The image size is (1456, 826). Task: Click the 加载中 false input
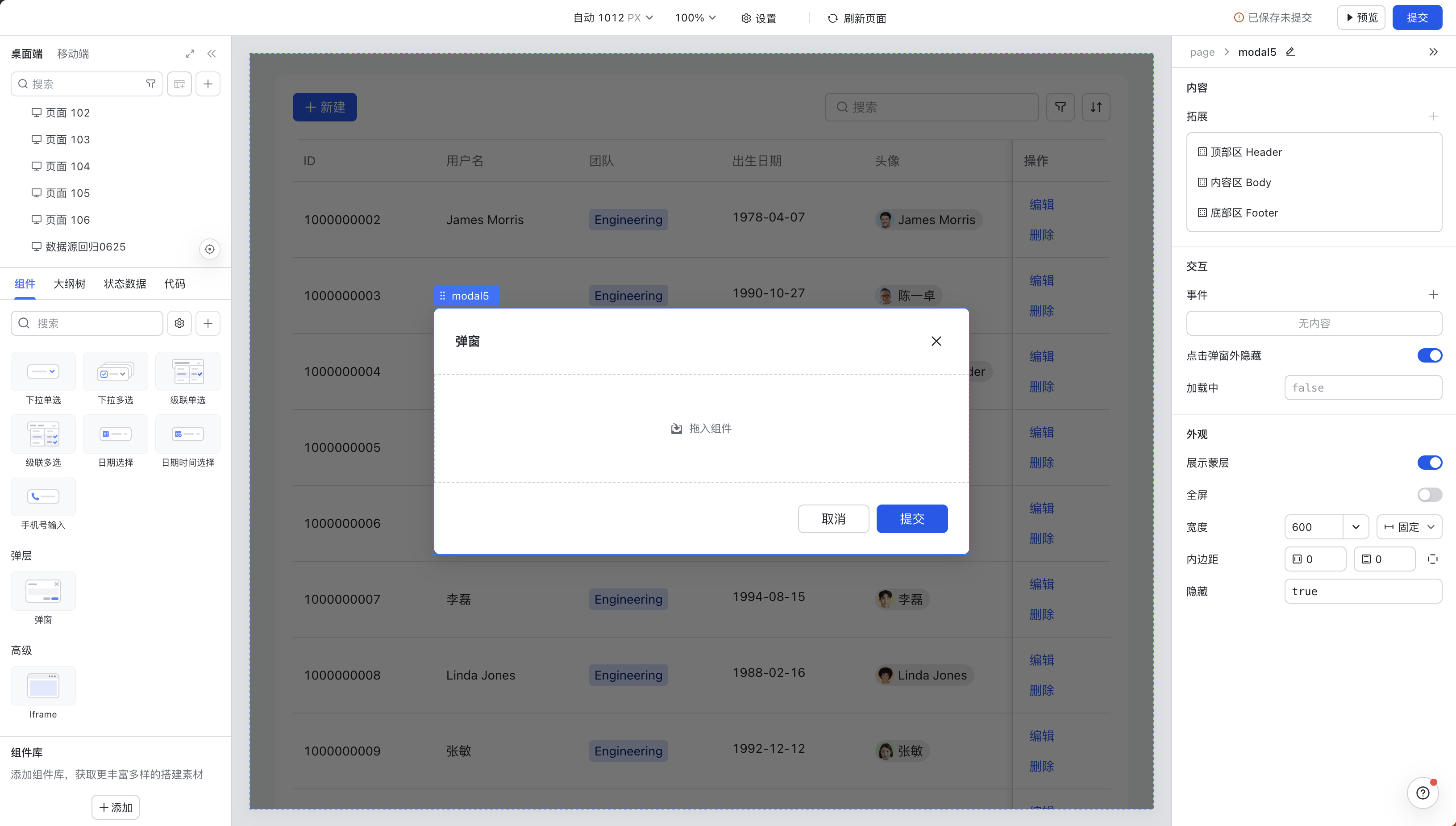[x=1363, y=388]
